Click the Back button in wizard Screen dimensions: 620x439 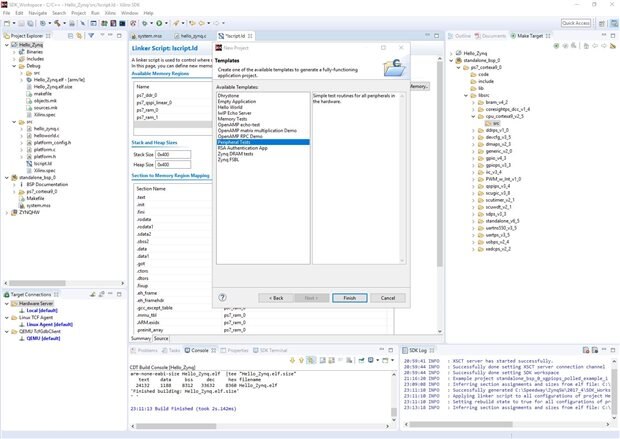coord(277,297)
